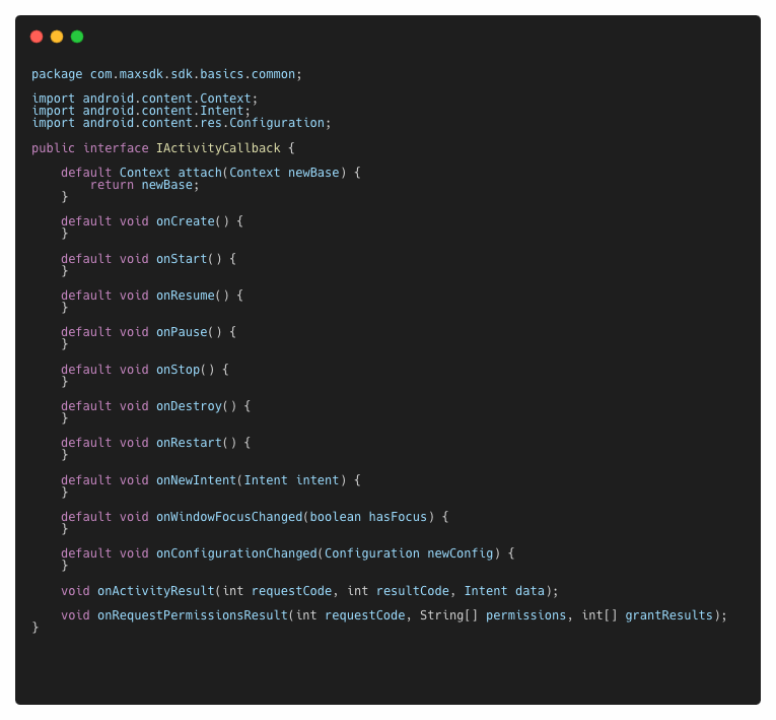Click the onRequestPermissionsResult method name
The width and height of the screenshot is (776, 720).
pos(193,616)
